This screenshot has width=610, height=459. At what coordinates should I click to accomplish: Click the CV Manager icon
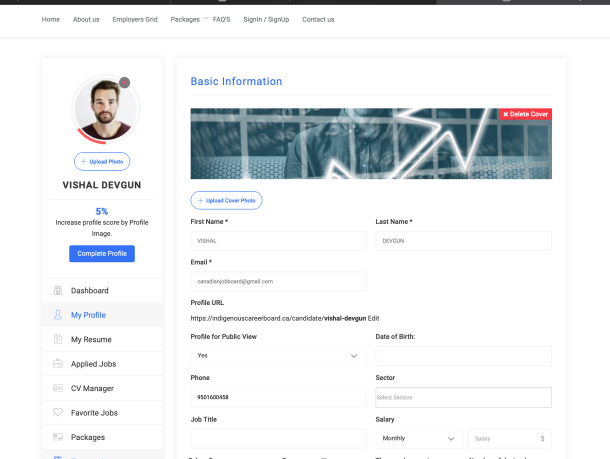[58, 388]
